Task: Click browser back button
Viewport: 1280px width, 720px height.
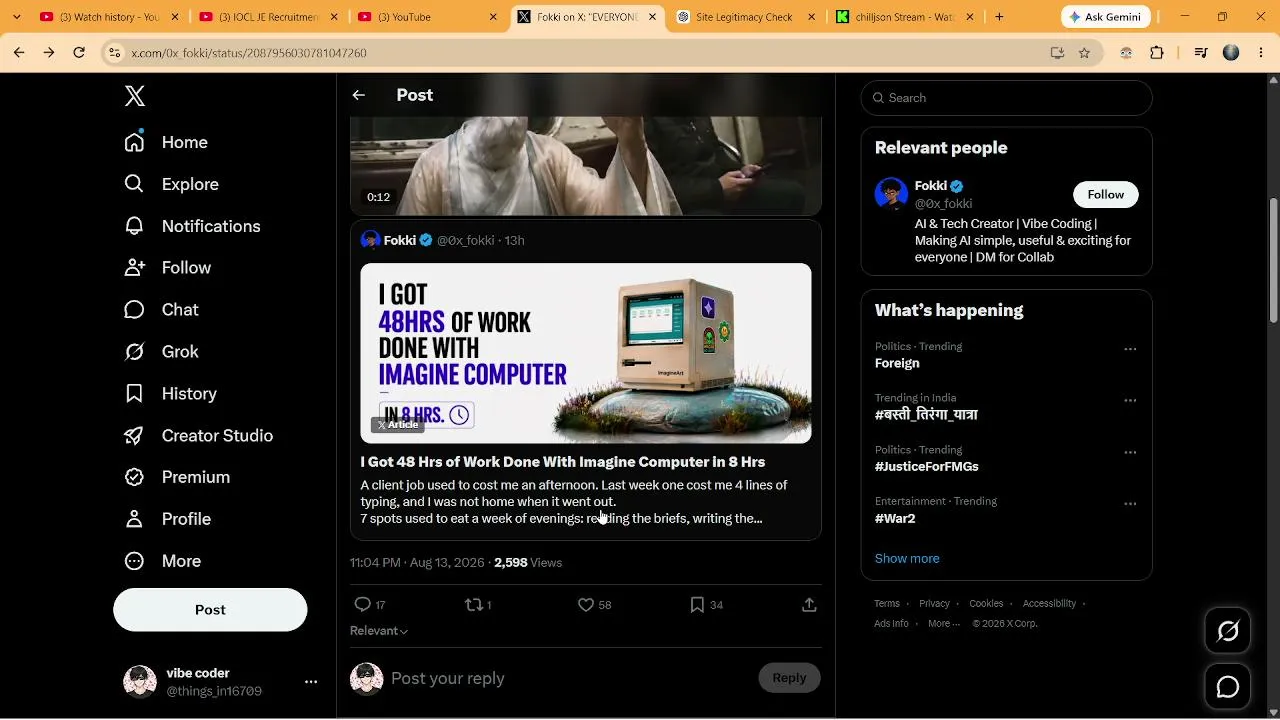Action: 18,53
